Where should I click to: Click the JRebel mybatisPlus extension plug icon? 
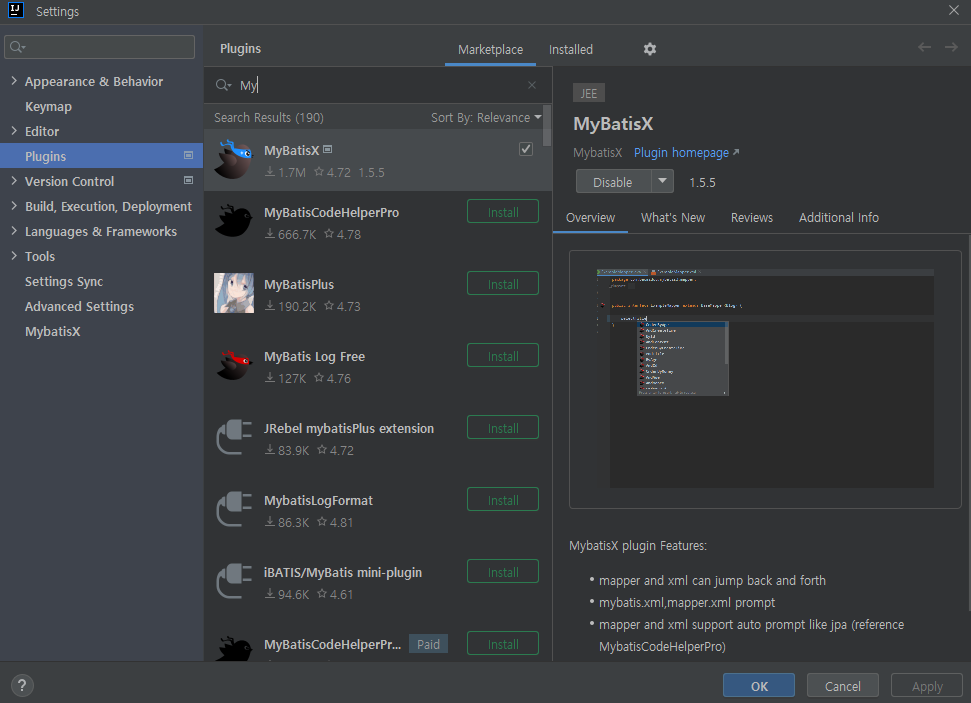tap(233, 437)
